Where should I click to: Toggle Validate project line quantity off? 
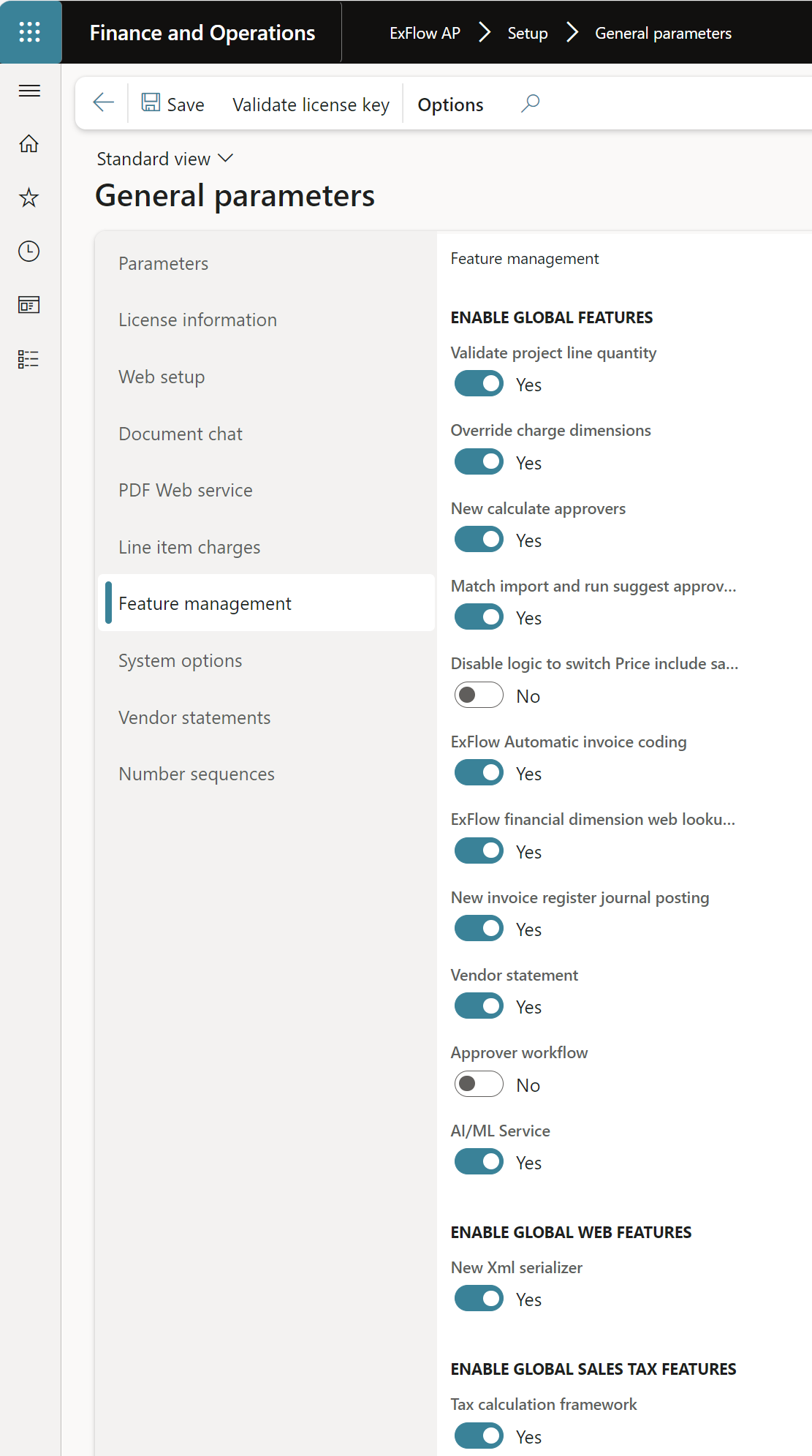[x=479, y=384]
